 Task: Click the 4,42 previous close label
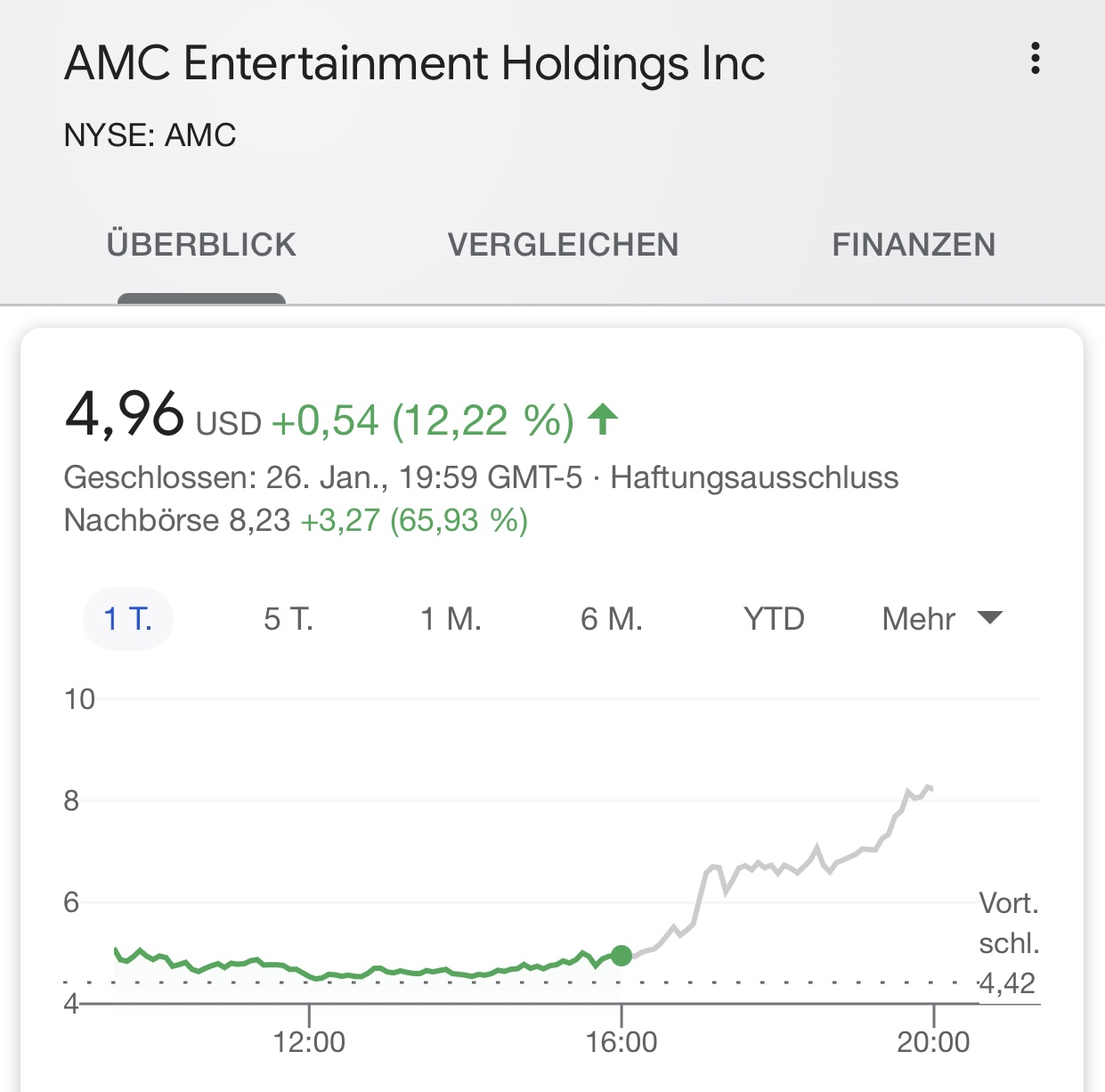(1004, 984)
